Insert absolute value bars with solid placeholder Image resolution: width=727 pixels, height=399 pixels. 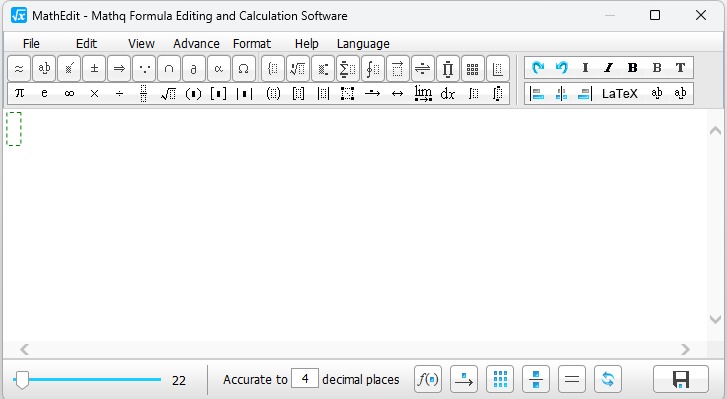[x=244, y=93]
